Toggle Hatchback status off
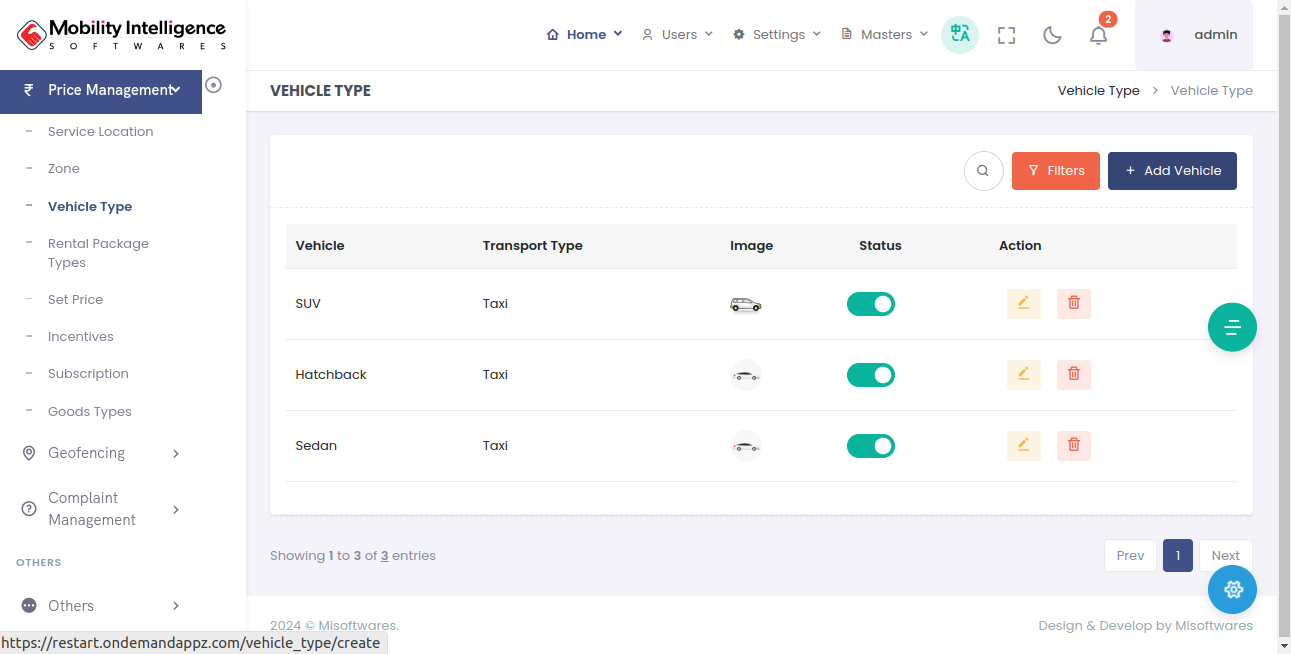This screenshot has height=654, width=1291. point(870,375)
